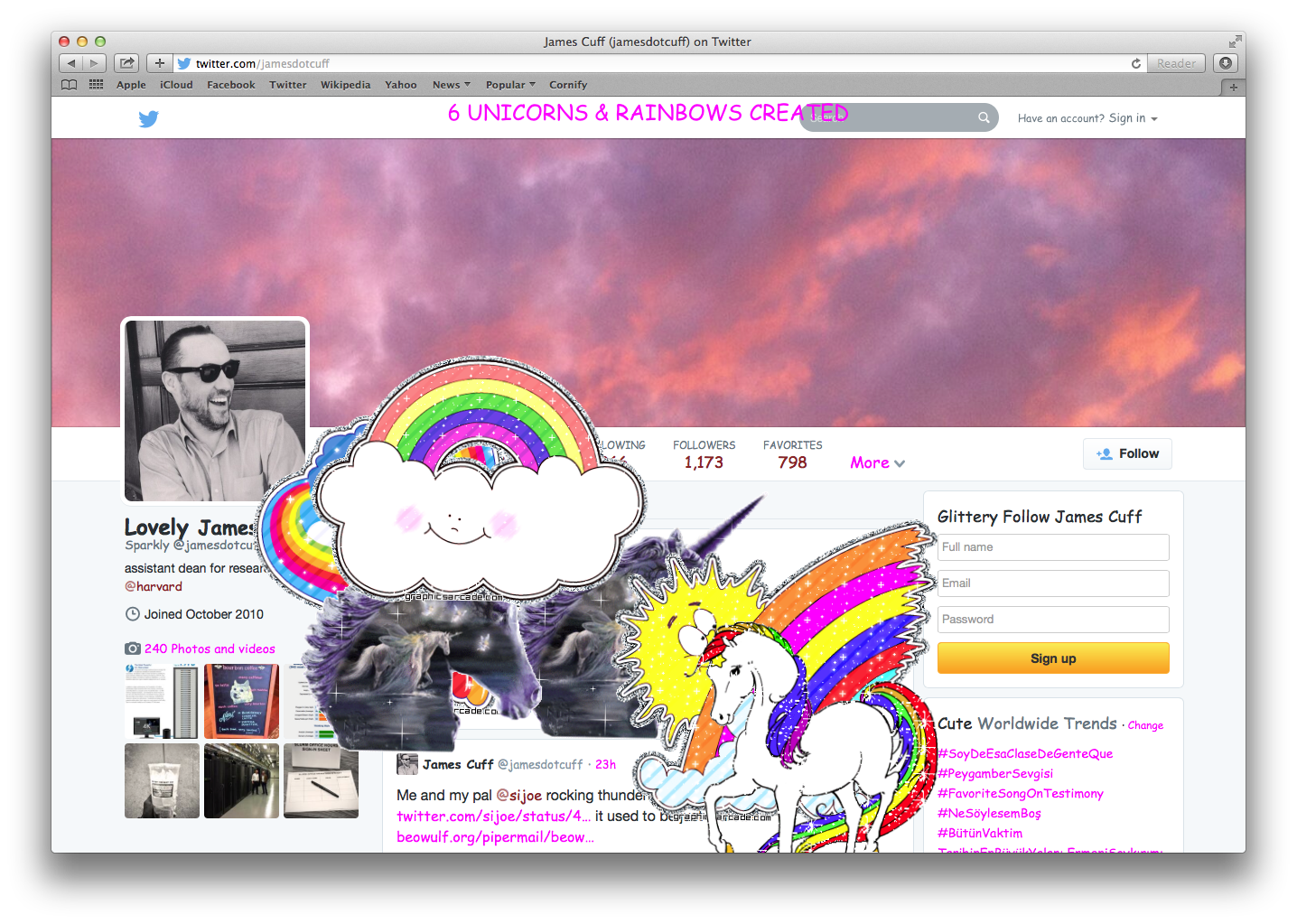The height and width of the screenshot is (924, 1297).
Task: Click the Safari forward arrow button
Action: [95, 63]
